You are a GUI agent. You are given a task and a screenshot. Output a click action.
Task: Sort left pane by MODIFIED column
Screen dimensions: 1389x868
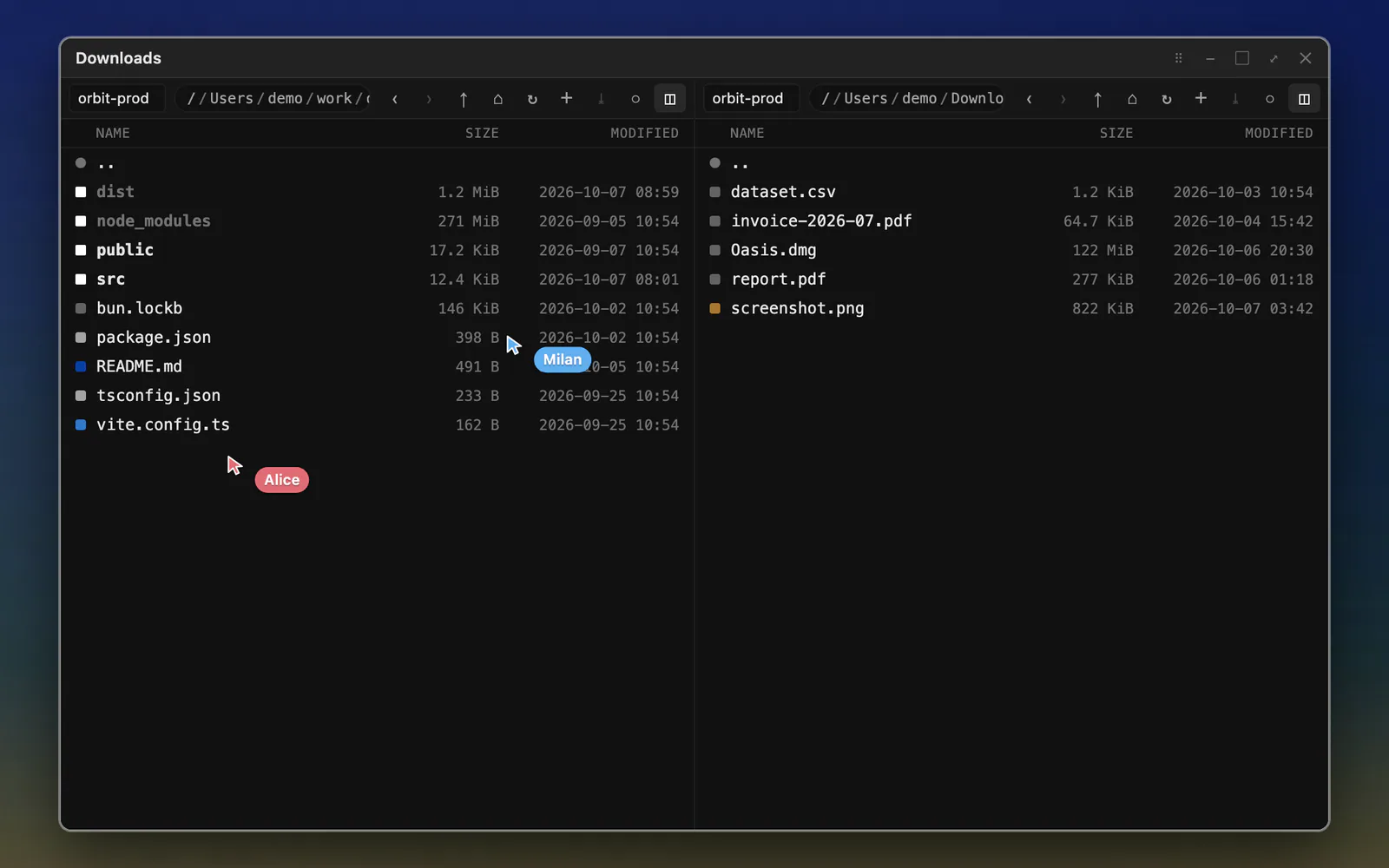click(x=644, y=133)
